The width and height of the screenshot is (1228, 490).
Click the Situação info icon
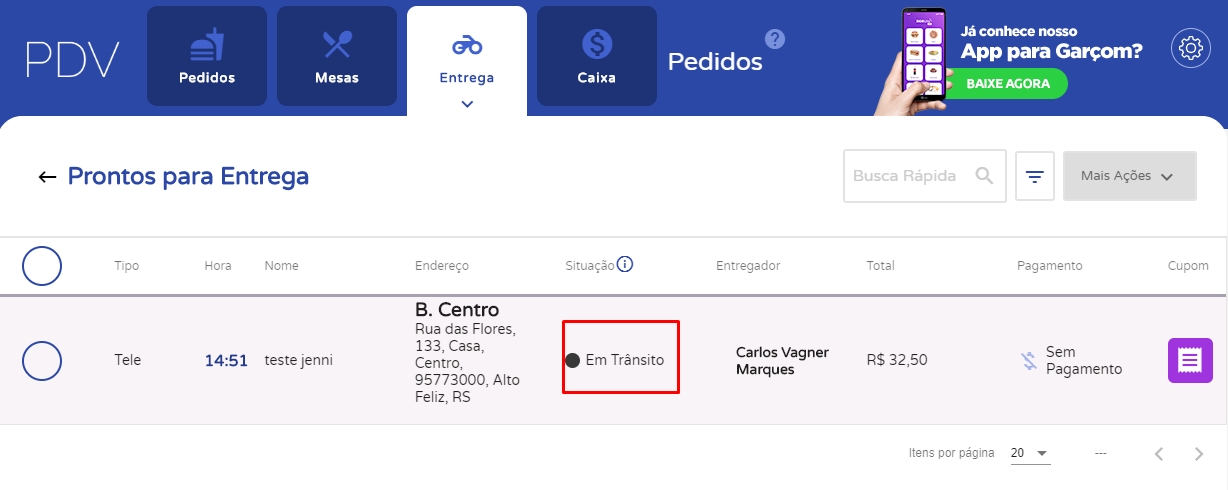pyautogui.click(x=625, y=265)
